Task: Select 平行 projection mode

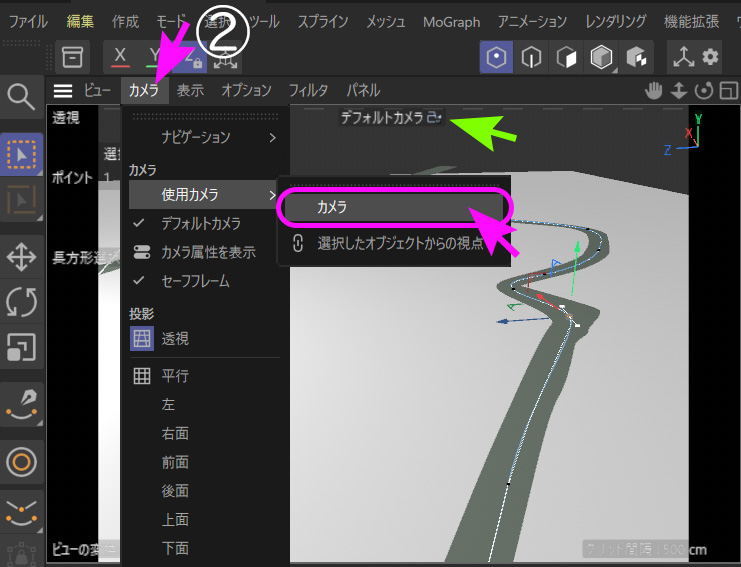Action: point(175,376)
